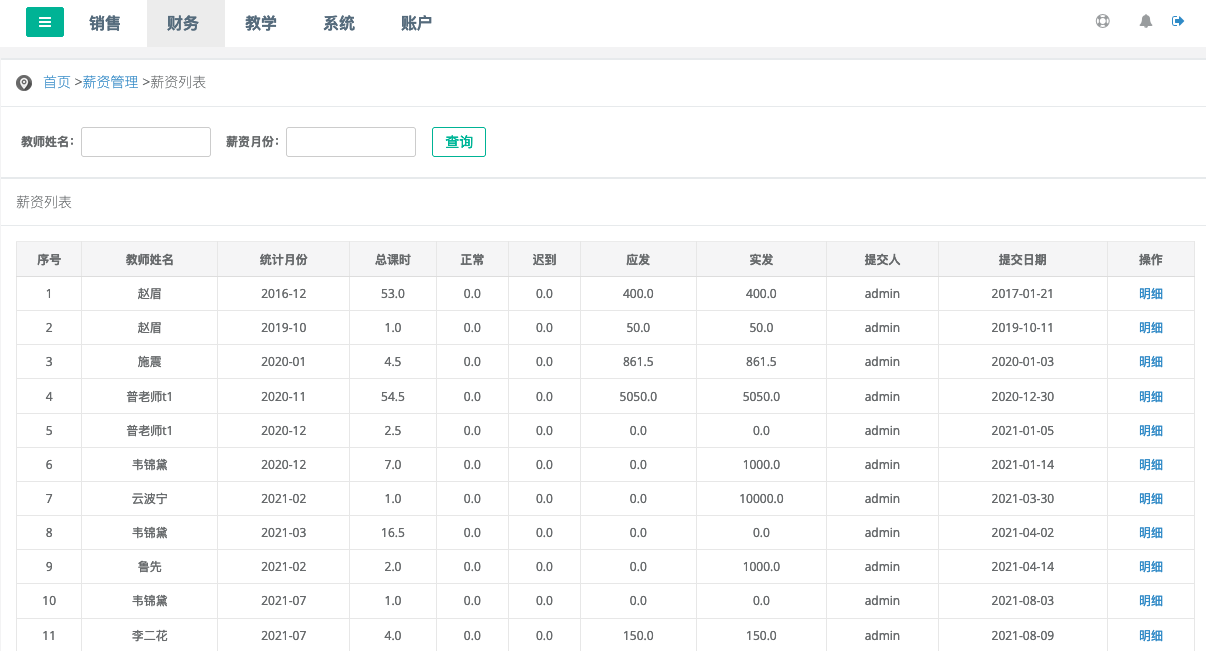The width and height of the screenshot is (1206, 651).
Task: Select teacher name 鲁先 in the table
Action: click(x=149, y=566)
